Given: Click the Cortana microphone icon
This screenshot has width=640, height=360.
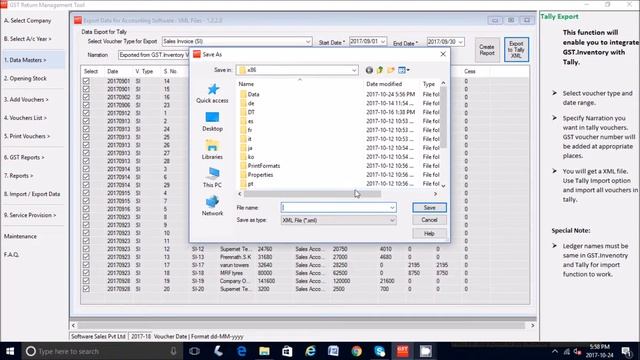Looking at the screenshot, I should tap(173, 351).
